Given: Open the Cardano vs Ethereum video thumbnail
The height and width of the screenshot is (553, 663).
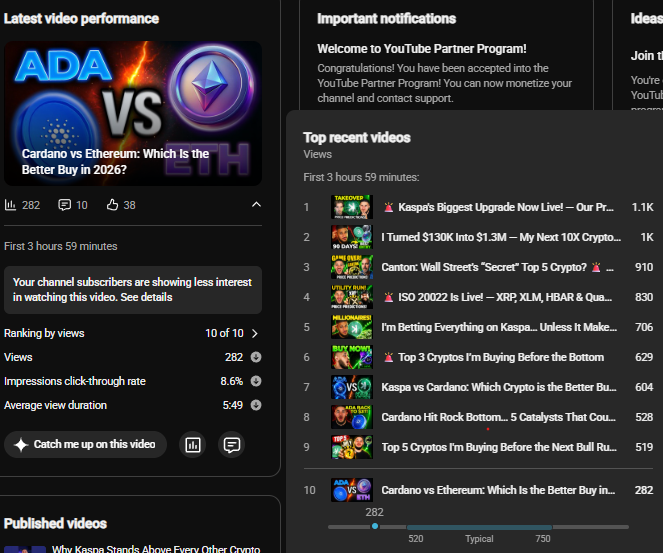Looking at the screenshot, I should pyautogui.click(x=133, y=113).
